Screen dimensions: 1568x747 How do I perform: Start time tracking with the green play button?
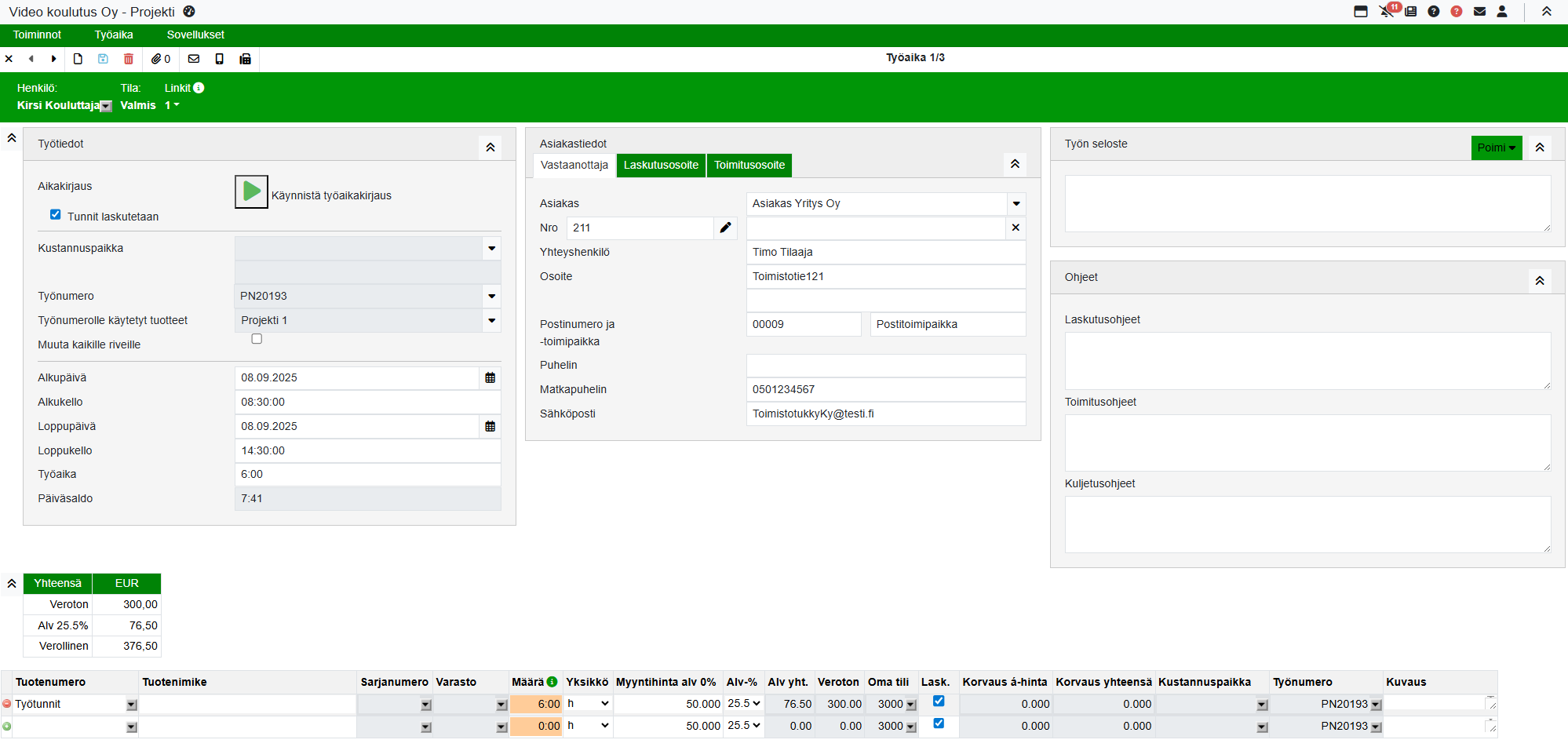pyautogui.click(x=251, y=191)
